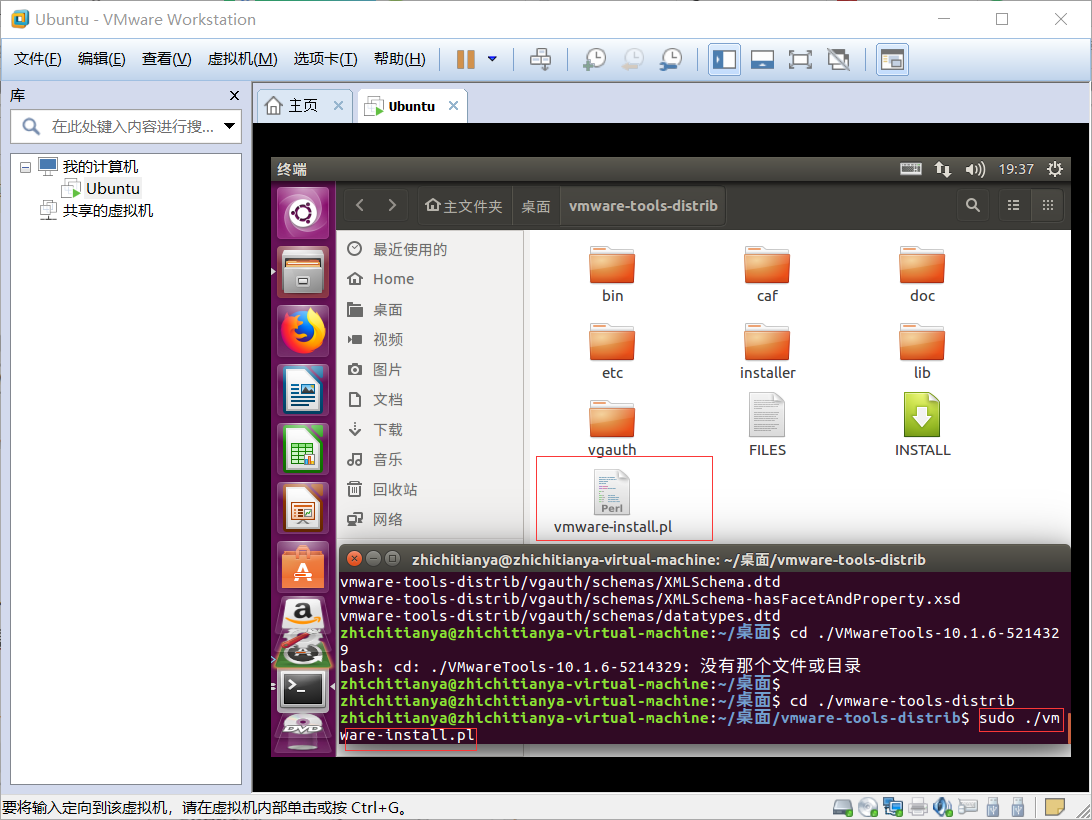Switch to the 主页 tab

pos(303,106)
